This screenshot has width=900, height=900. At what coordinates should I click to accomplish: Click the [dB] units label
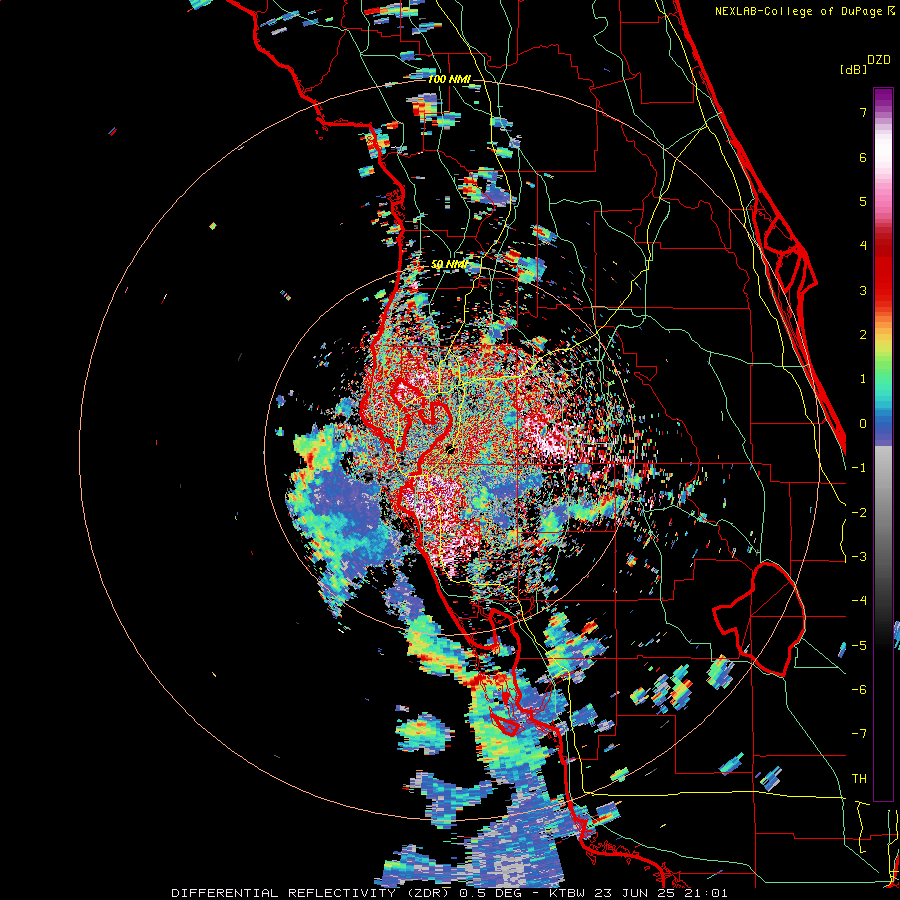pyautogui.click(x=853, y=70)
